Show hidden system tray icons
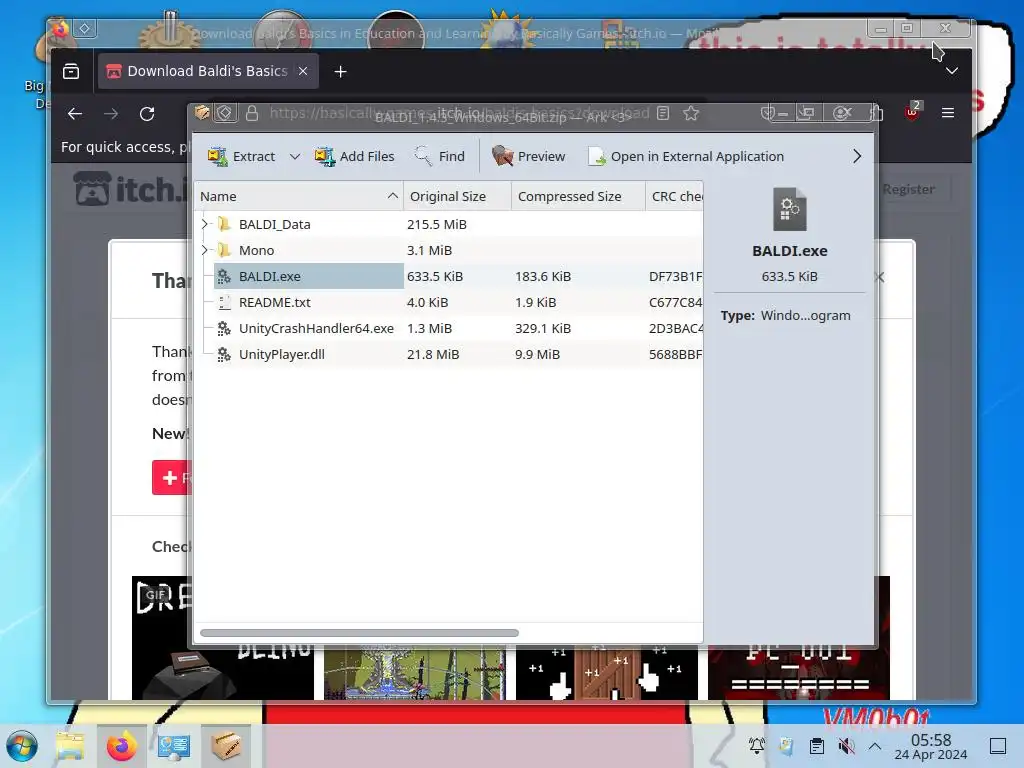The width and height of the screenshot is (1024, 768). click(x=875, y=745)
